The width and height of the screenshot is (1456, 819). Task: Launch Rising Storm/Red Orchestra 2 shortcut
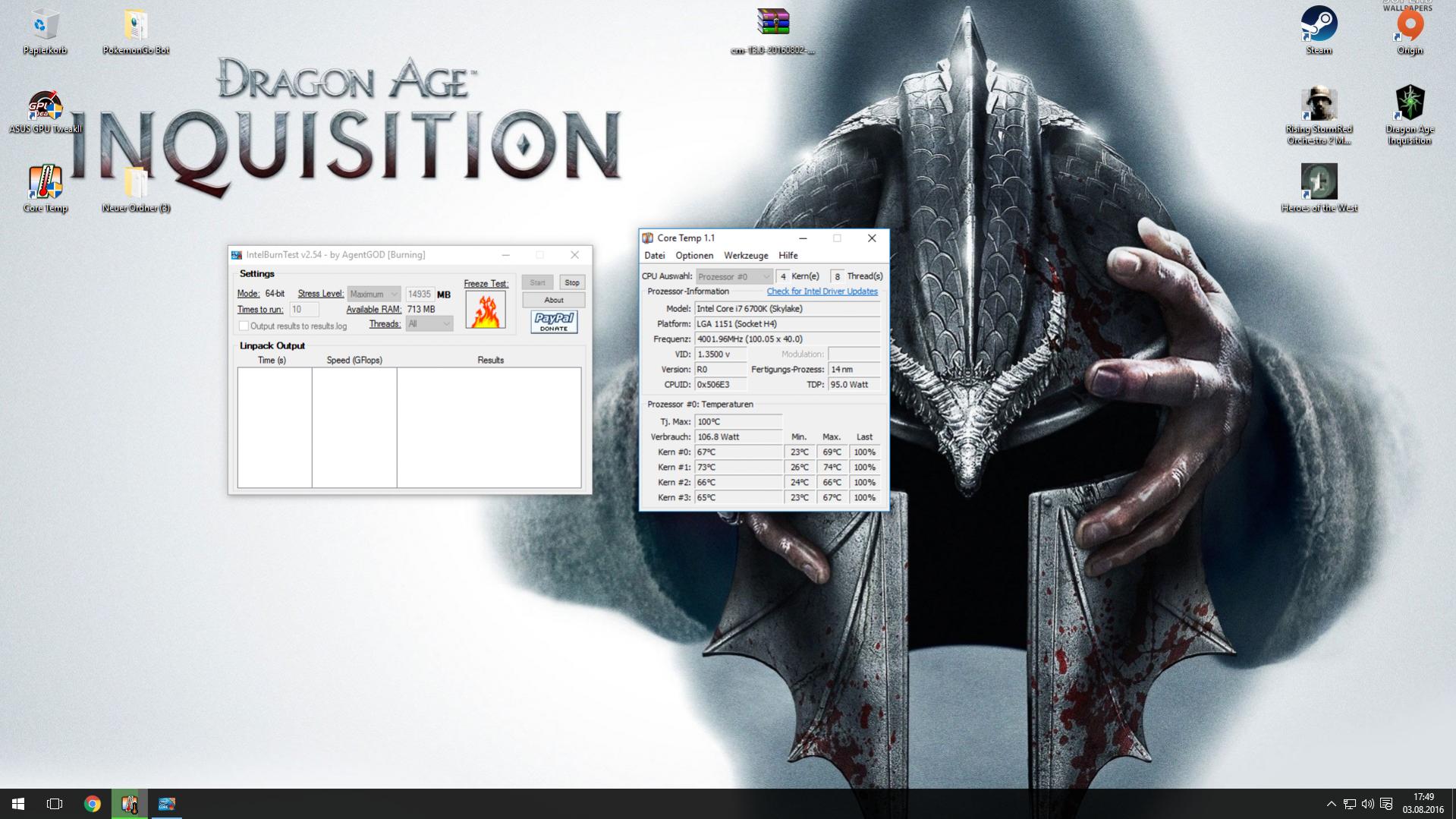pos(1319,115)
